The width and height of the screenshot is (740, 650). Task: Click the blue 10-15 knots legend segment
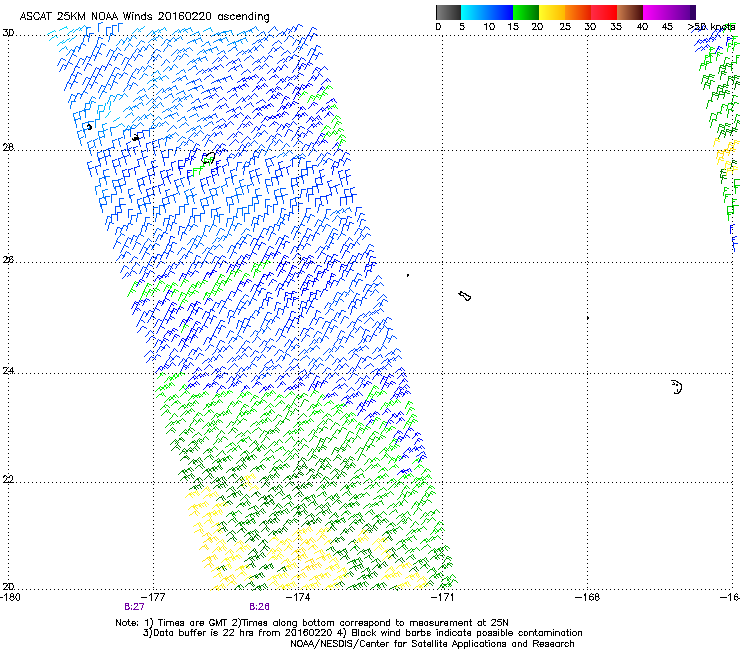(500, 12)
